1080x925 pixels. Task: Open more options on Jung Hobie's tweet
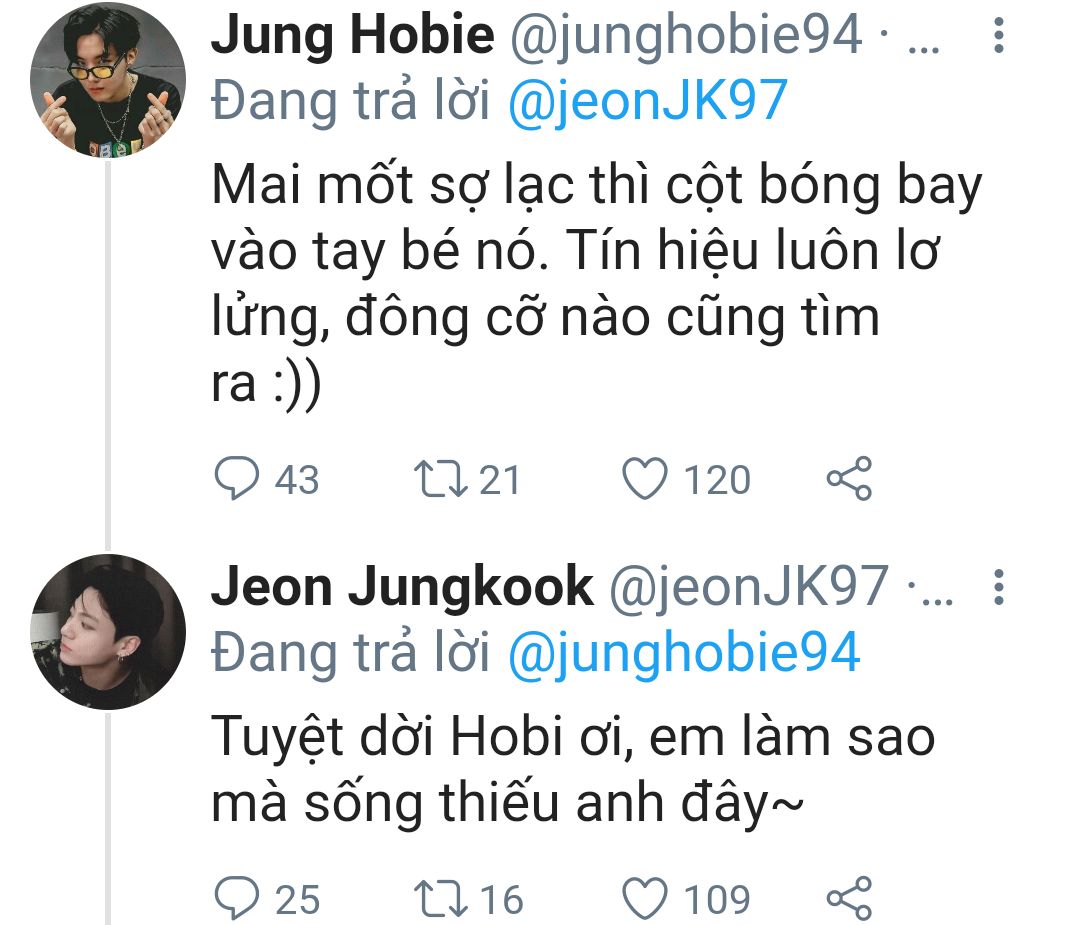tap(997, 38)
